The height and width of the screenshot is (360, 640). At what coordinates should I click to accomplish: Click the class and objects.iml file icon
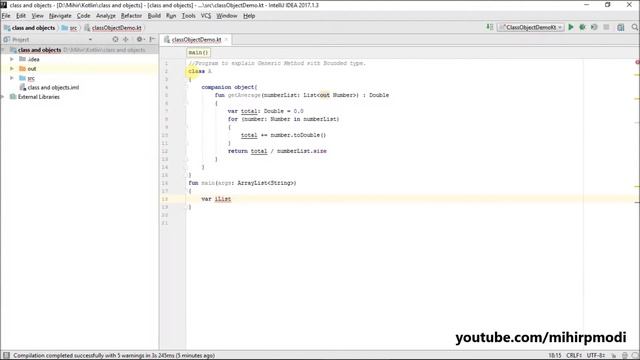[x=22, y=87]
